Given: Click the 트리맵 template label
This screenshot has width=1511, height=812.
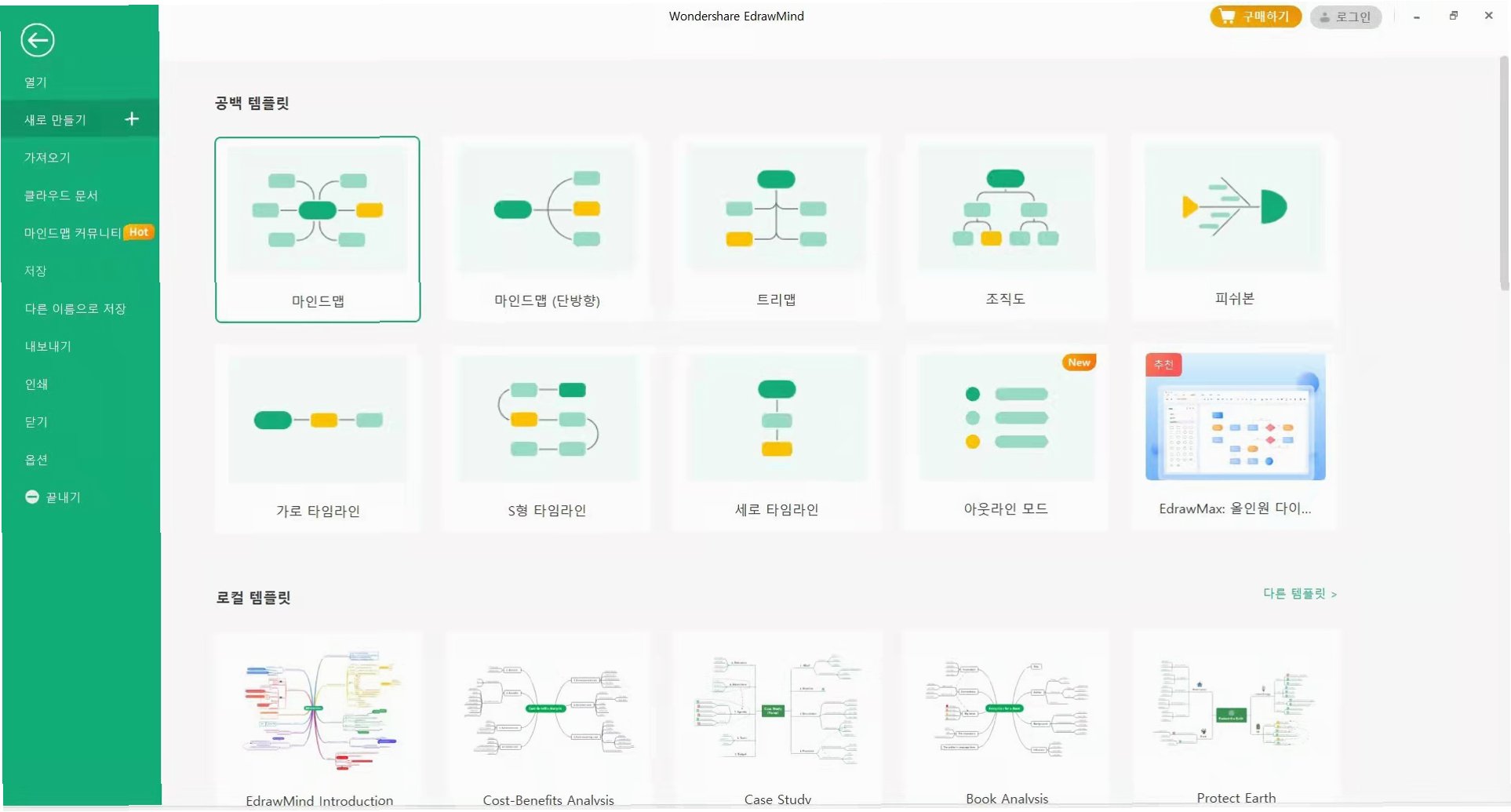Looking at the screenshot, I should (x=776, y=299).
